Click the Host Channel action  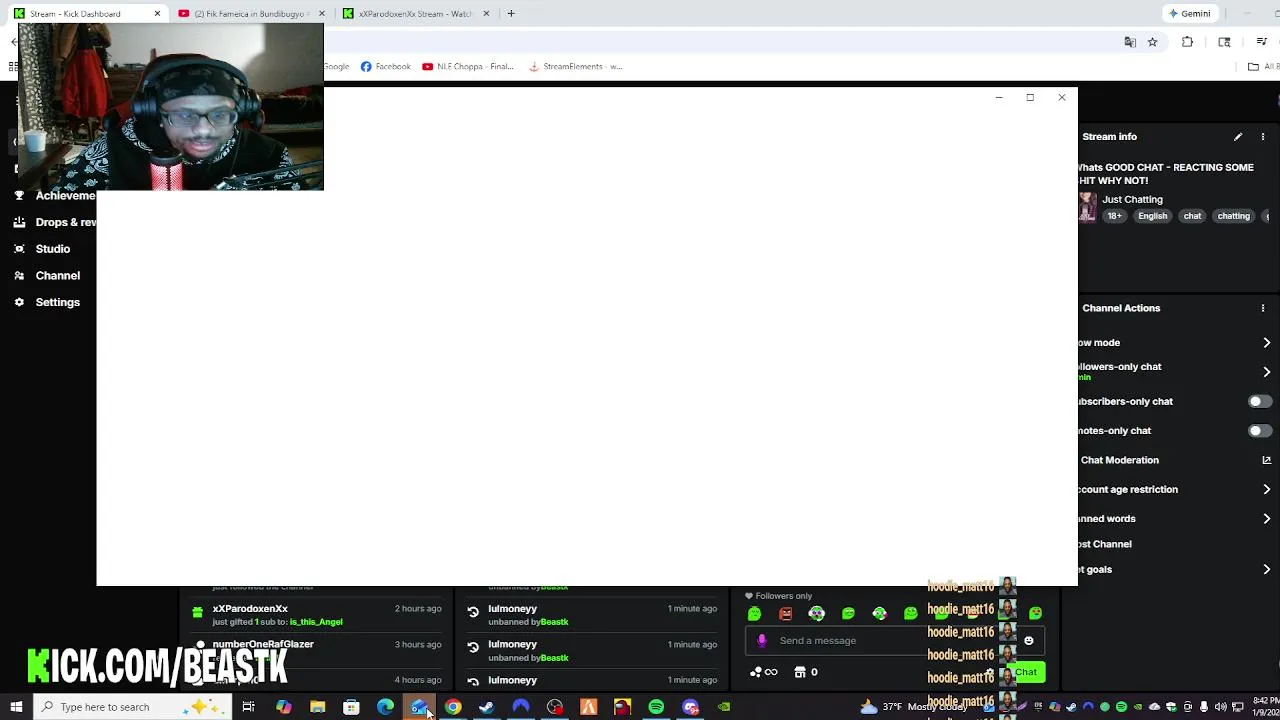coord(1105,544)
